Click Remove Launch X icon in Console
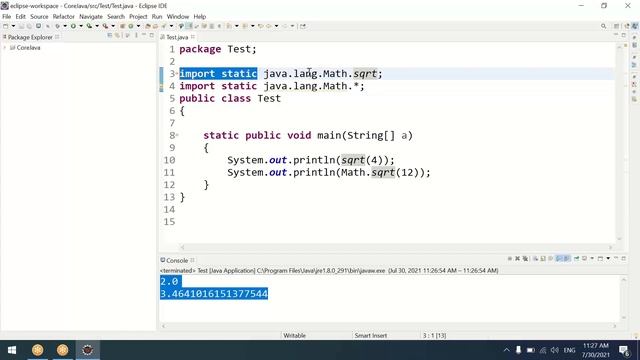 tap(517, 259)
